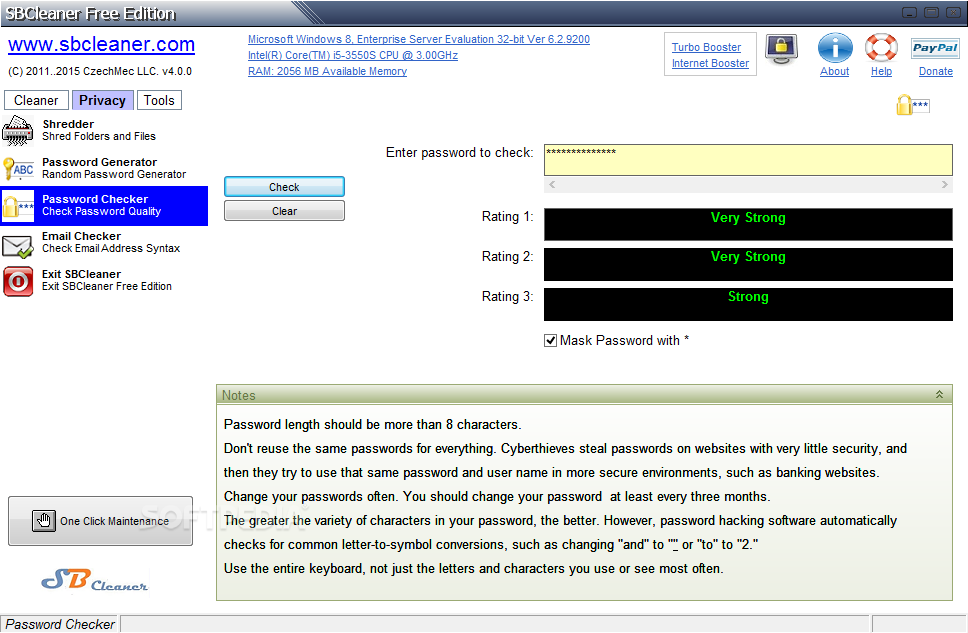Click the scrollbar right arrow under password field
The height and width of the screenshot is (633, 968).
945,185
